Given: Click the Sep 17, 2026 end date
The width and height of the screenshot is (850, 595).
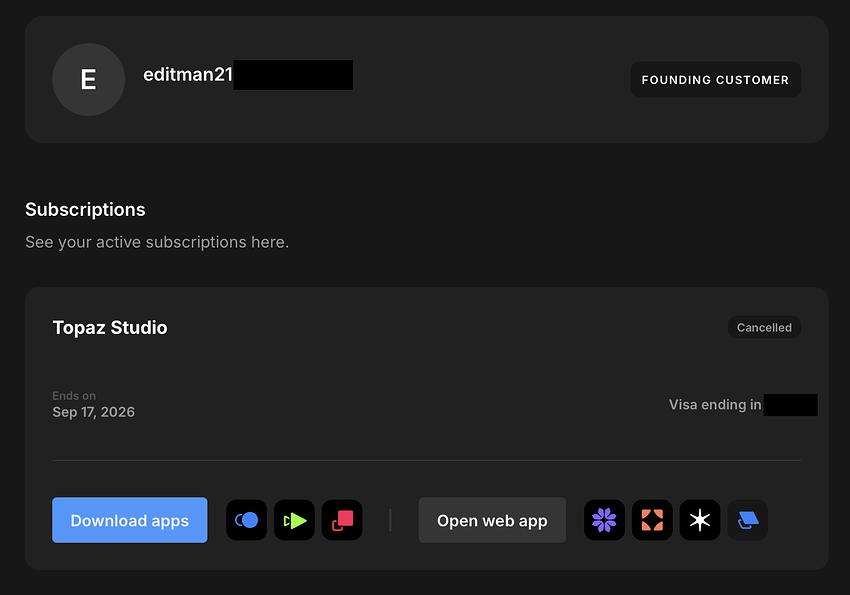Looking at the screenshot, I should tap(94, 412).
